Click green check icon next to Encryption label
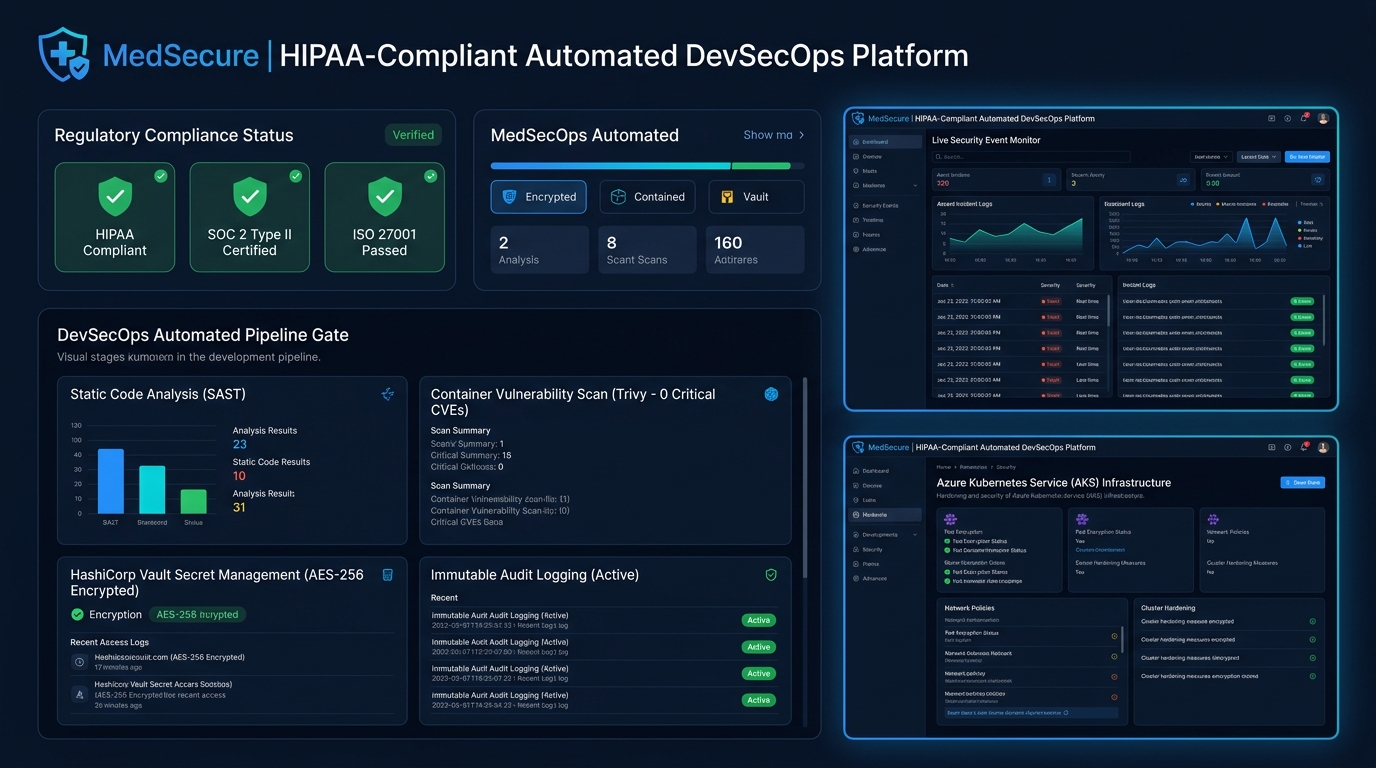The height and width of the screenshot is (768, 1376). pyautogui.click(x=77, y=615)
